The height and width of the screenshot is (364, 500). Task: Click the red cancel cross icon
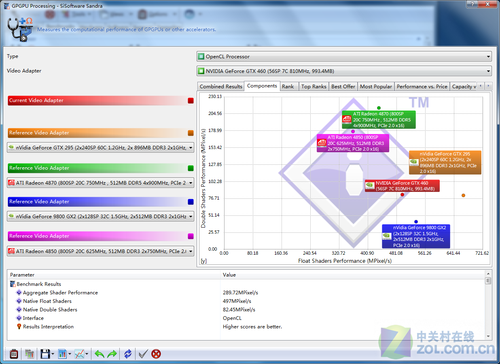(156, 354)
